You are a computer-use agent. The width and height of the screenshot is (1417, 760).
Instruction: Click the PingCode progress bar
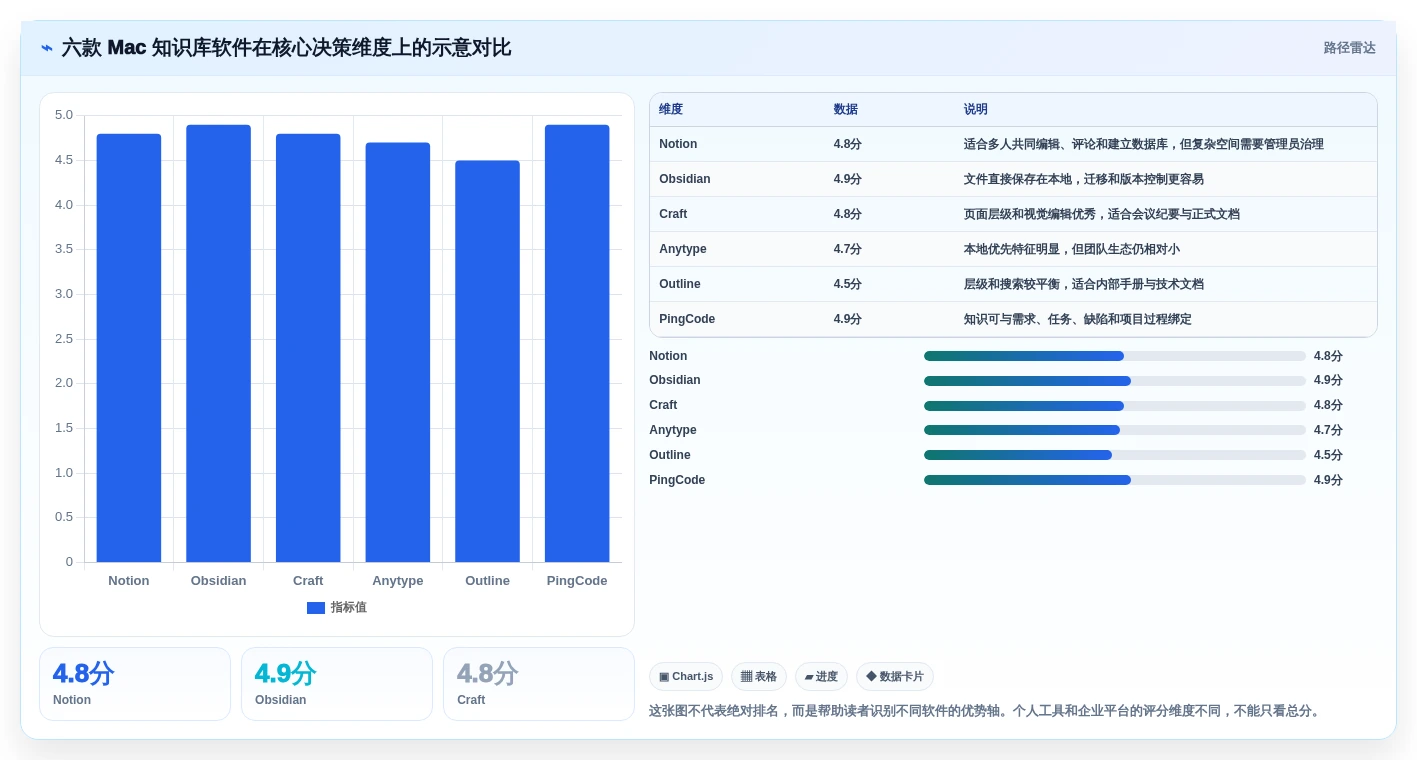coord(1115,480)
